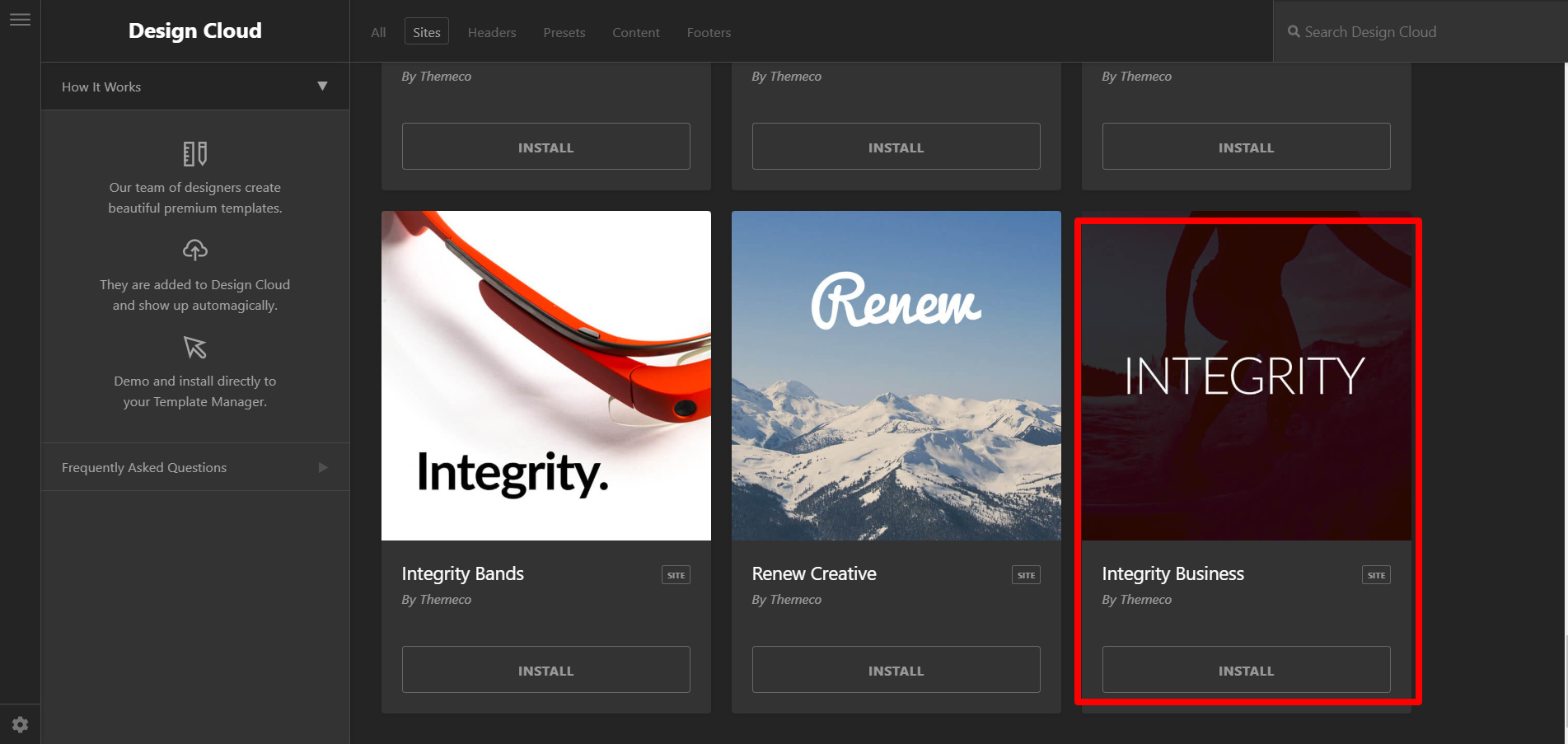
Task: Open the Headers tab
Action: click(492, 32)
